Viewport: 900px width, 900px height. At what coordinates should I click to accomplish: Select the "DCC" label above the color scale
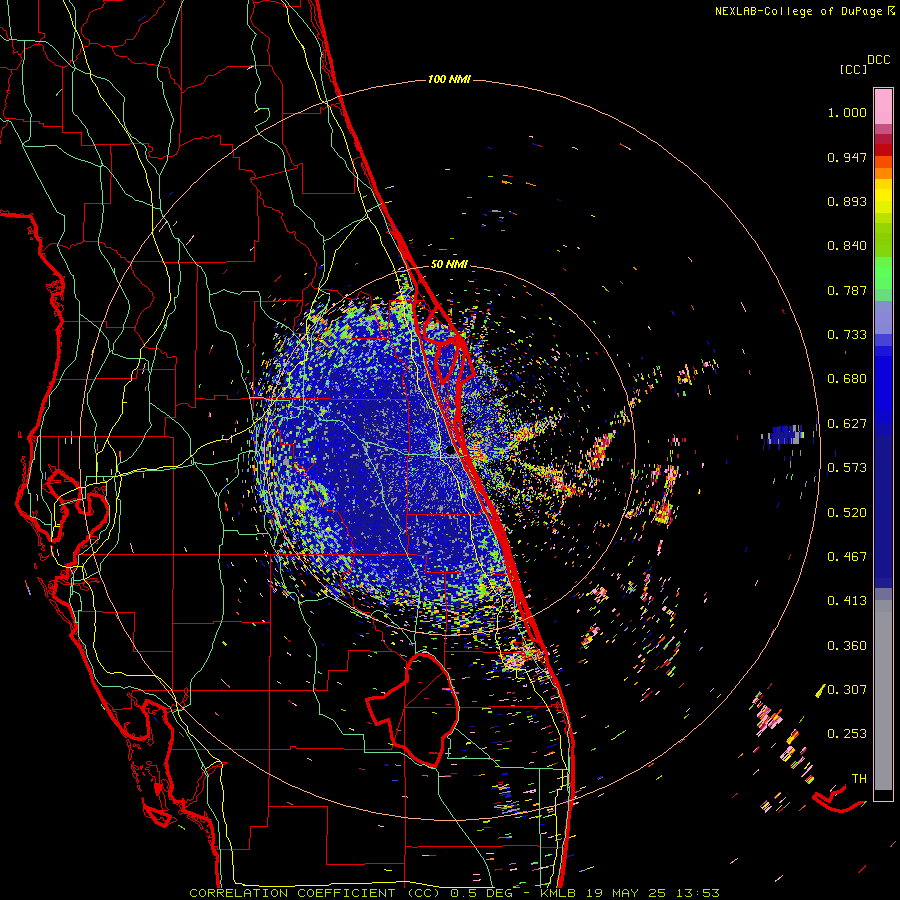(x=878, y=60)
